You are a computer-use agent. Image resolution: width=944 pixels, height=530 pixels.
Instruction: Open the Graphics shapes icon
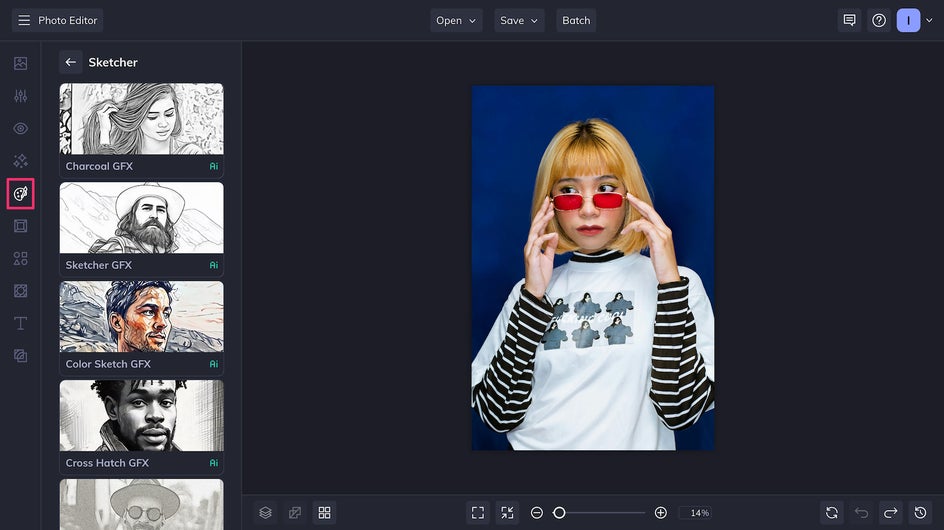coord(20,258)
